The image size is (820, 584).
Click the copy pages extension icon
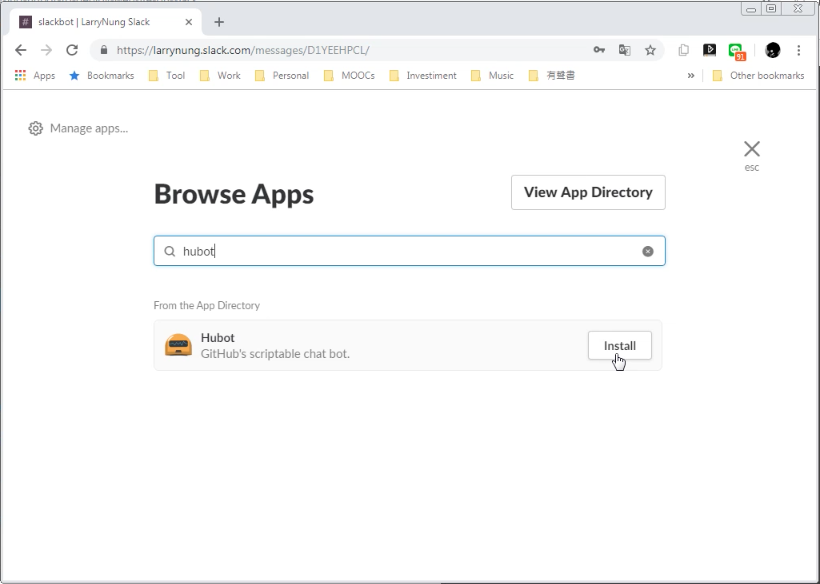pos(684,50)
